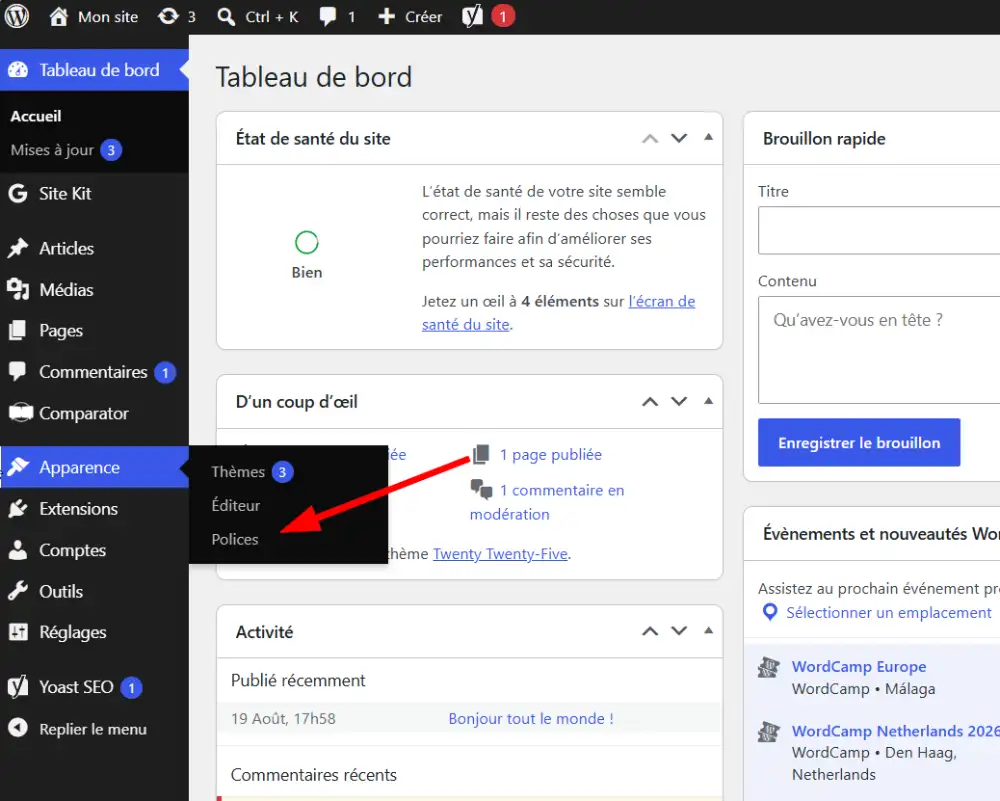Select Polices in Apparence submenu
This screenshot has height=801, width=1000.
(x=235, y=540)
